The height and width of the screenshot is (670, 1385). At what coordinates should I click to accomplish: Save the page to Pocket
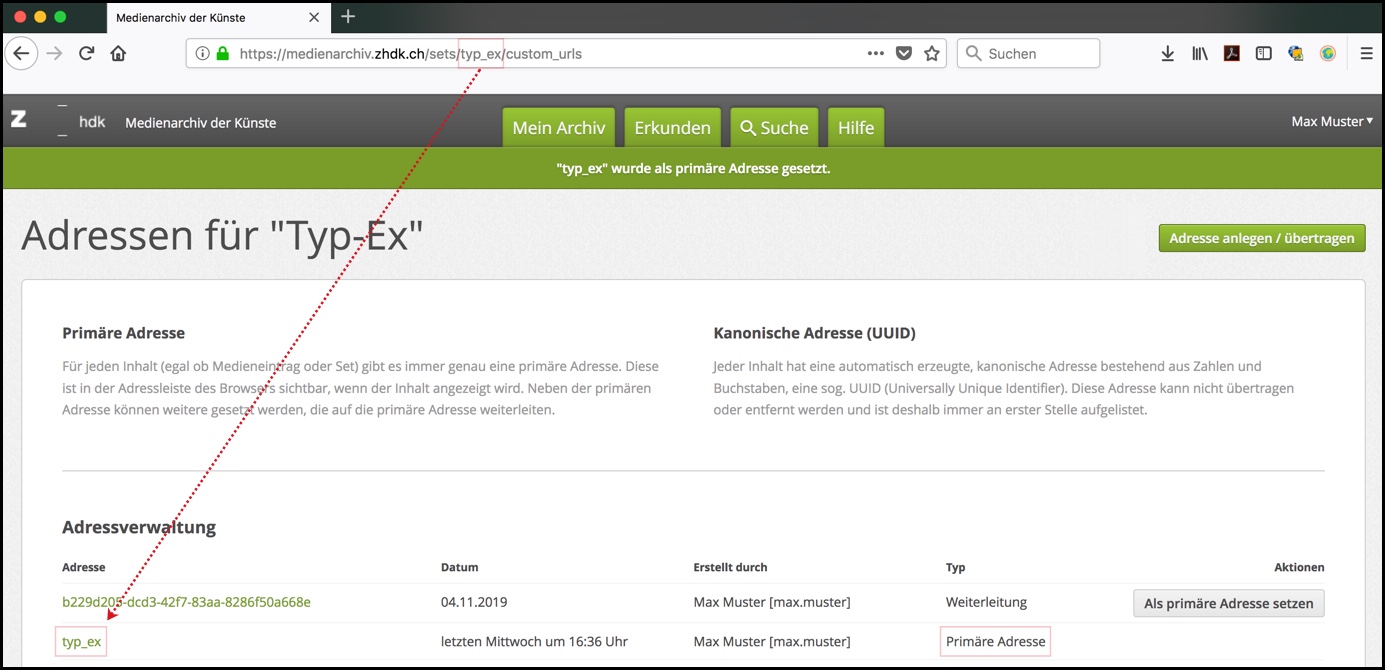tap(904, 54)
